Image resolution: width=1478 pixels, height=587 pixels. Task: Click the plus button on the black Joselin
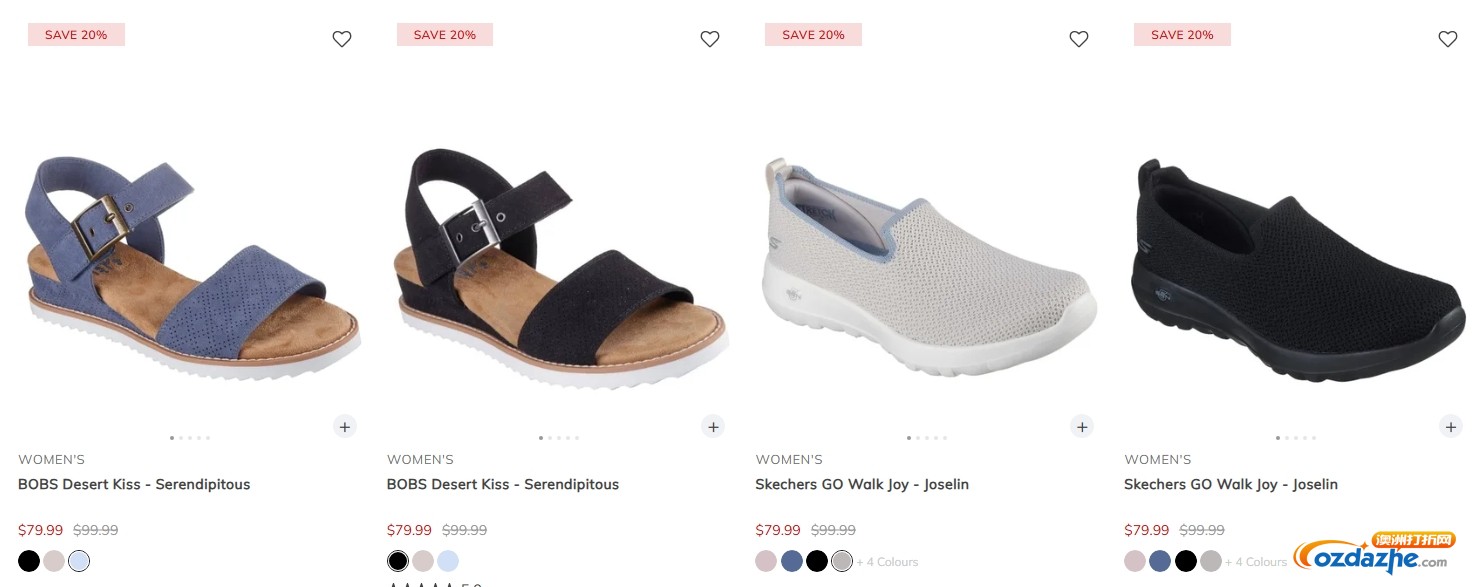pyautogui.click(x=1450, y=426)
